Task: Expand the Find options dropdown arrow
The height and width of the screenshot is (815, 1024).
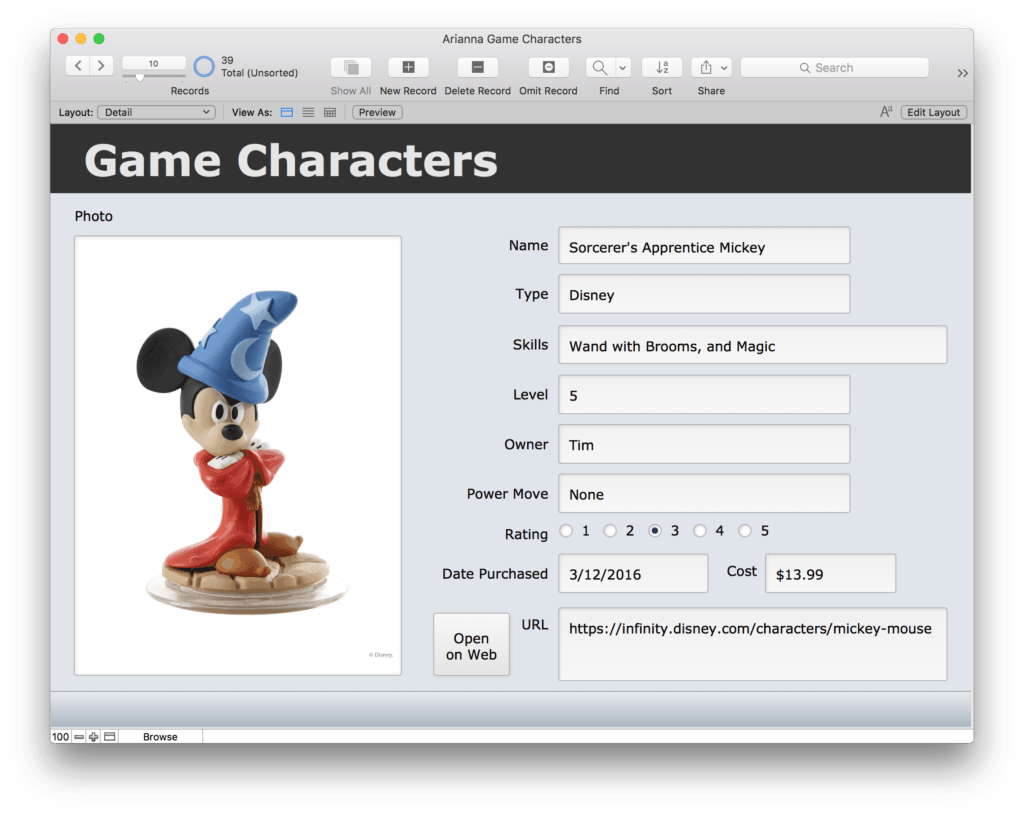Action: pyautogui.click(x=622, y=67)
